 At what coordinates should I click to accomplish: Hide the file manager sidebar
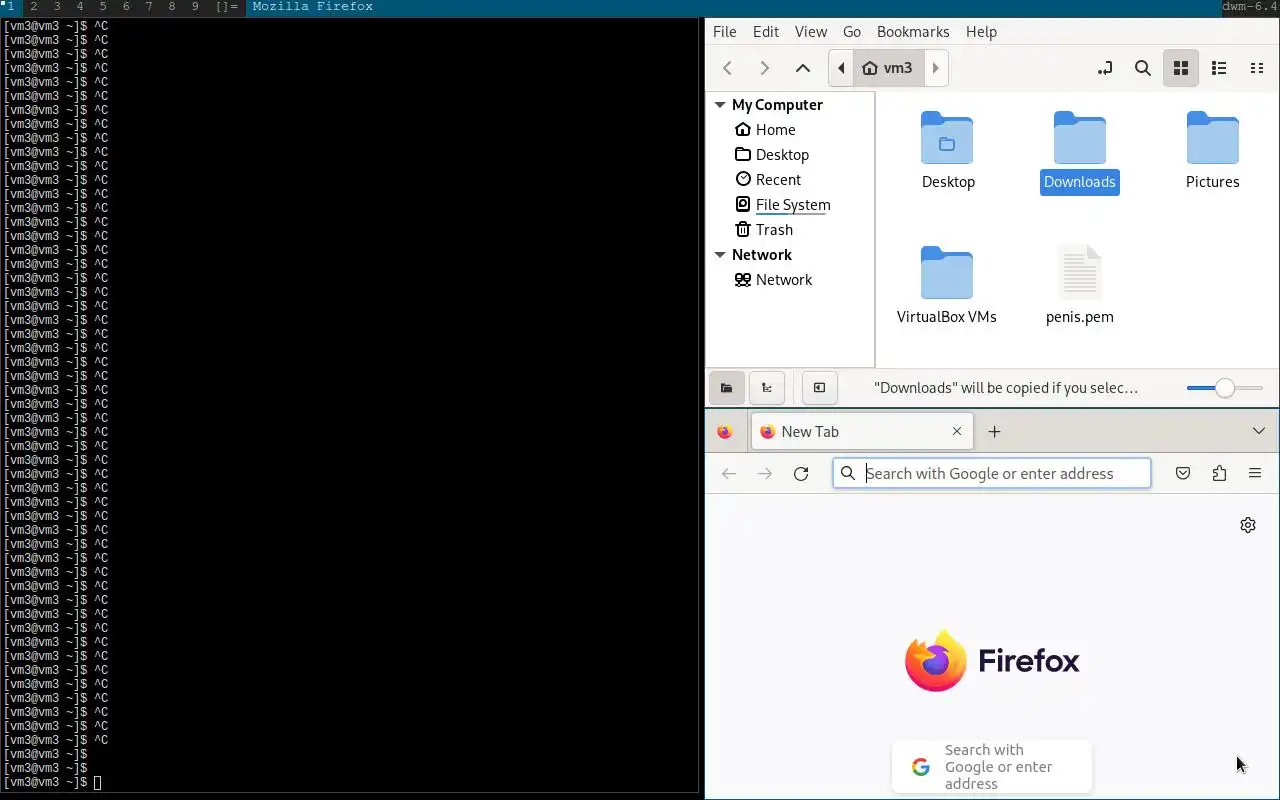(819, 388)
